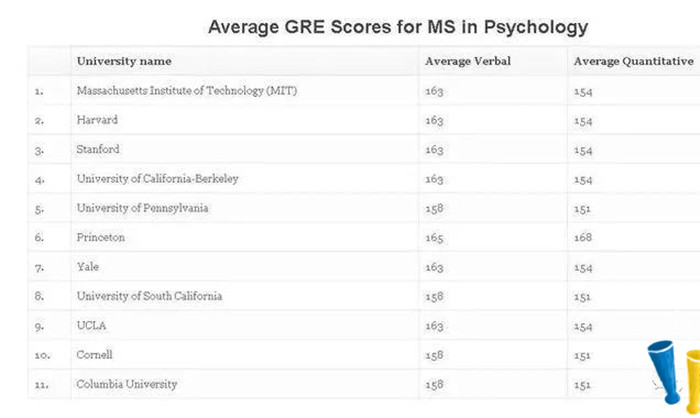Click the yellow boot graphic icon
The height and width of the screenshot is (418, 700).
coord(693,381)
